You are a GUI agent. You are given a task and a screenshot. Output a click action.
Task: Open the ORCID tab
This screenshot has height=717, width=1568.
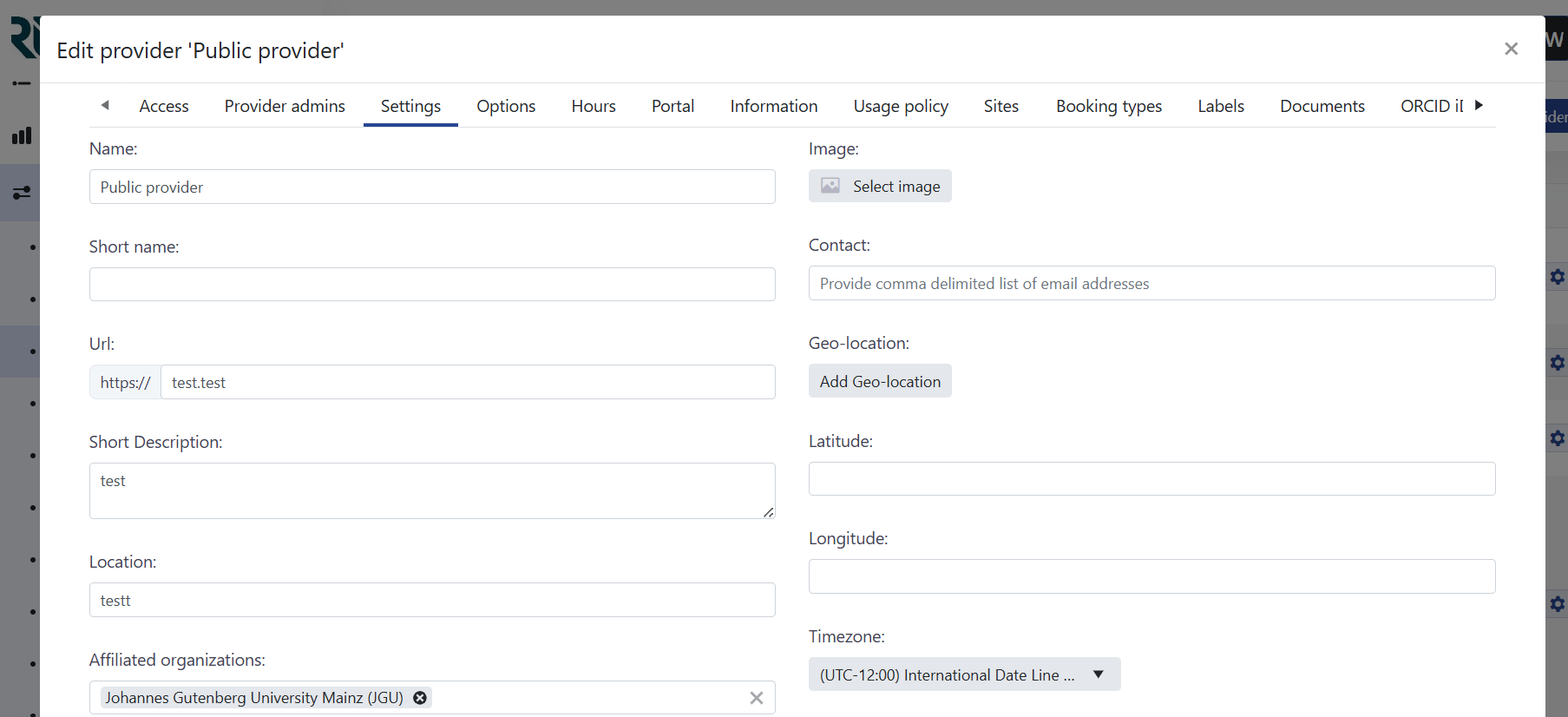coord(1432,106)
